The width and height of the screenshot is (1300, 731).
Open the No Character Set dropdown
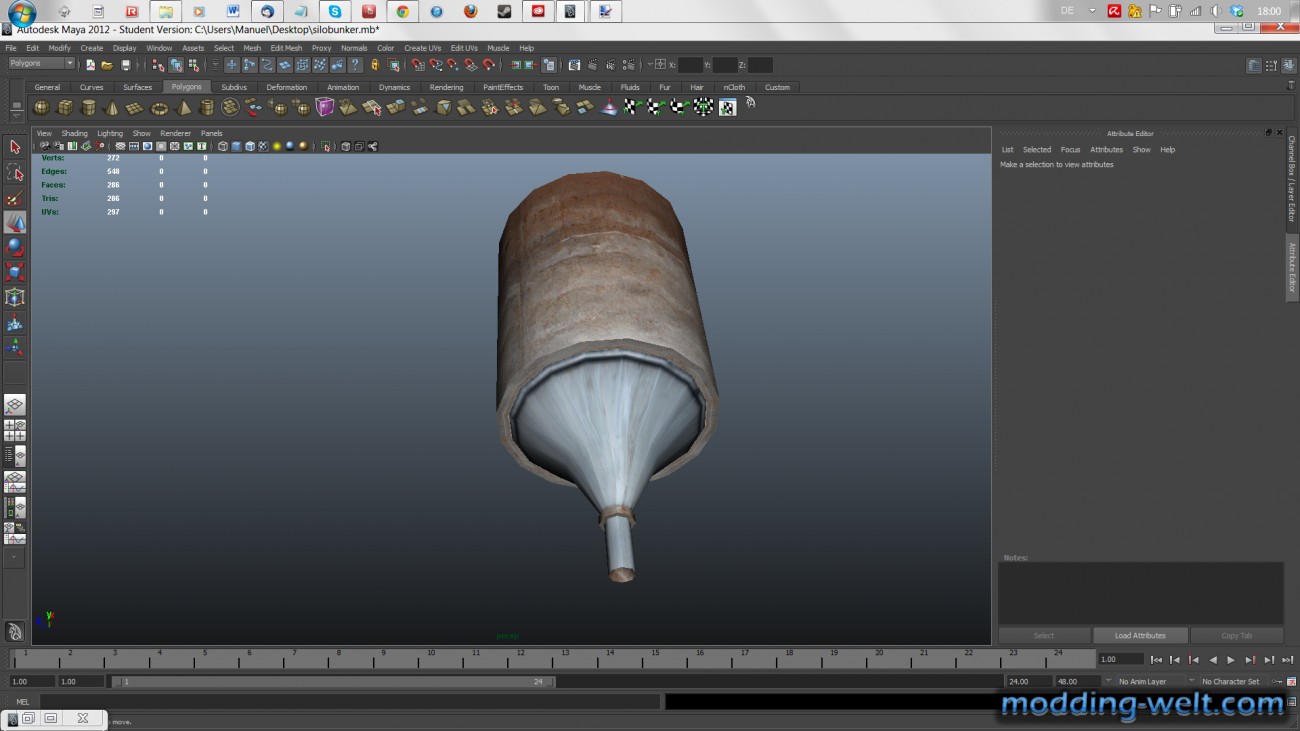(x=1236, y=682)
